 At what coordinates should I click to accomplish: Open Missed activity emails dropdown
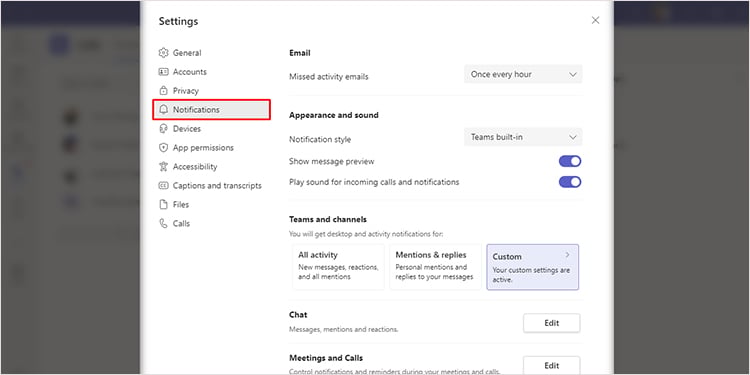[523, 74]
